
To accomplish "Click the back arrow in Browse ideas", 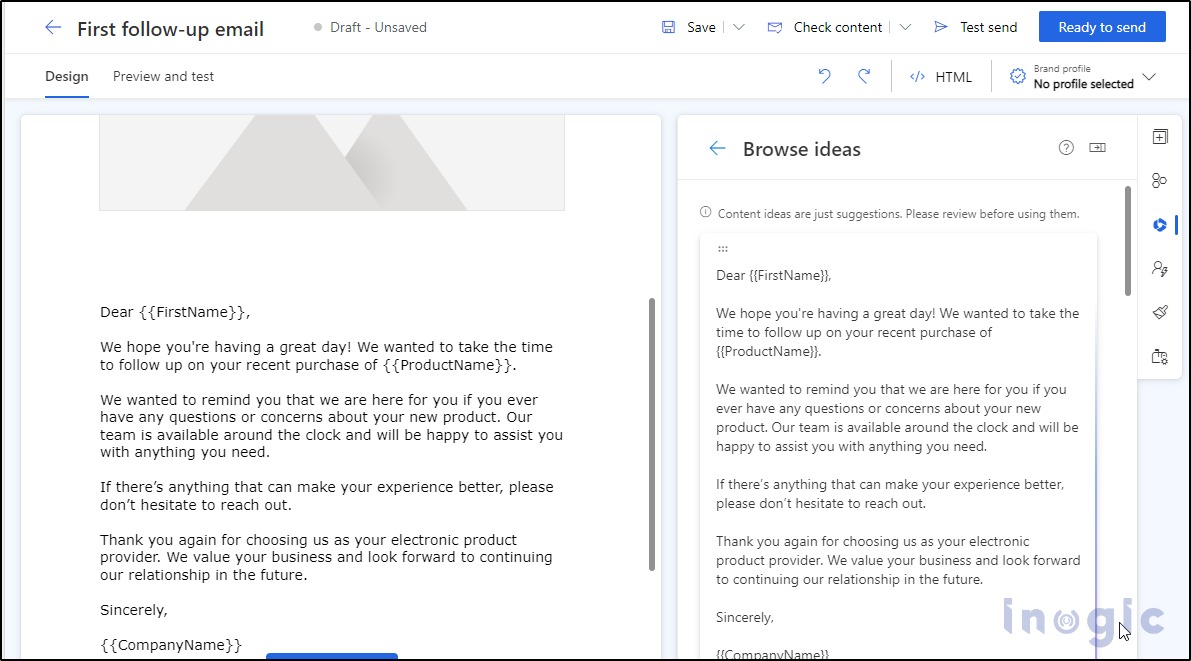I will tap(716, 147).
